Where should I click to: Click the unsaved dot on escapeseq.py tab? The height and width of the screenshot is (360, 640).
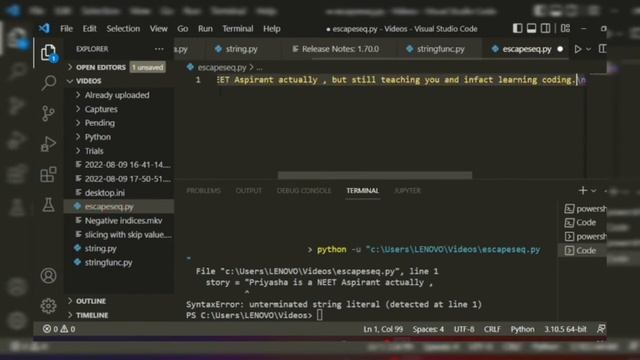[560, 49]
